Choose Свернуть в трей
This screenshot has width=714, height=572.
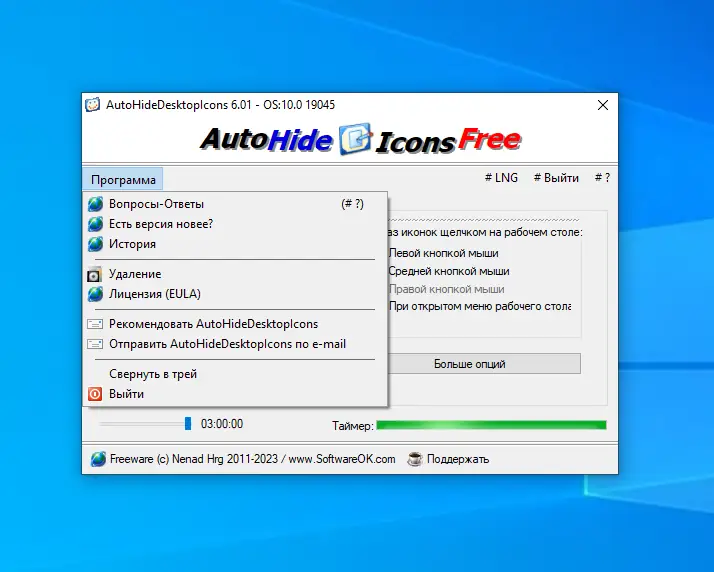point(235,374)
